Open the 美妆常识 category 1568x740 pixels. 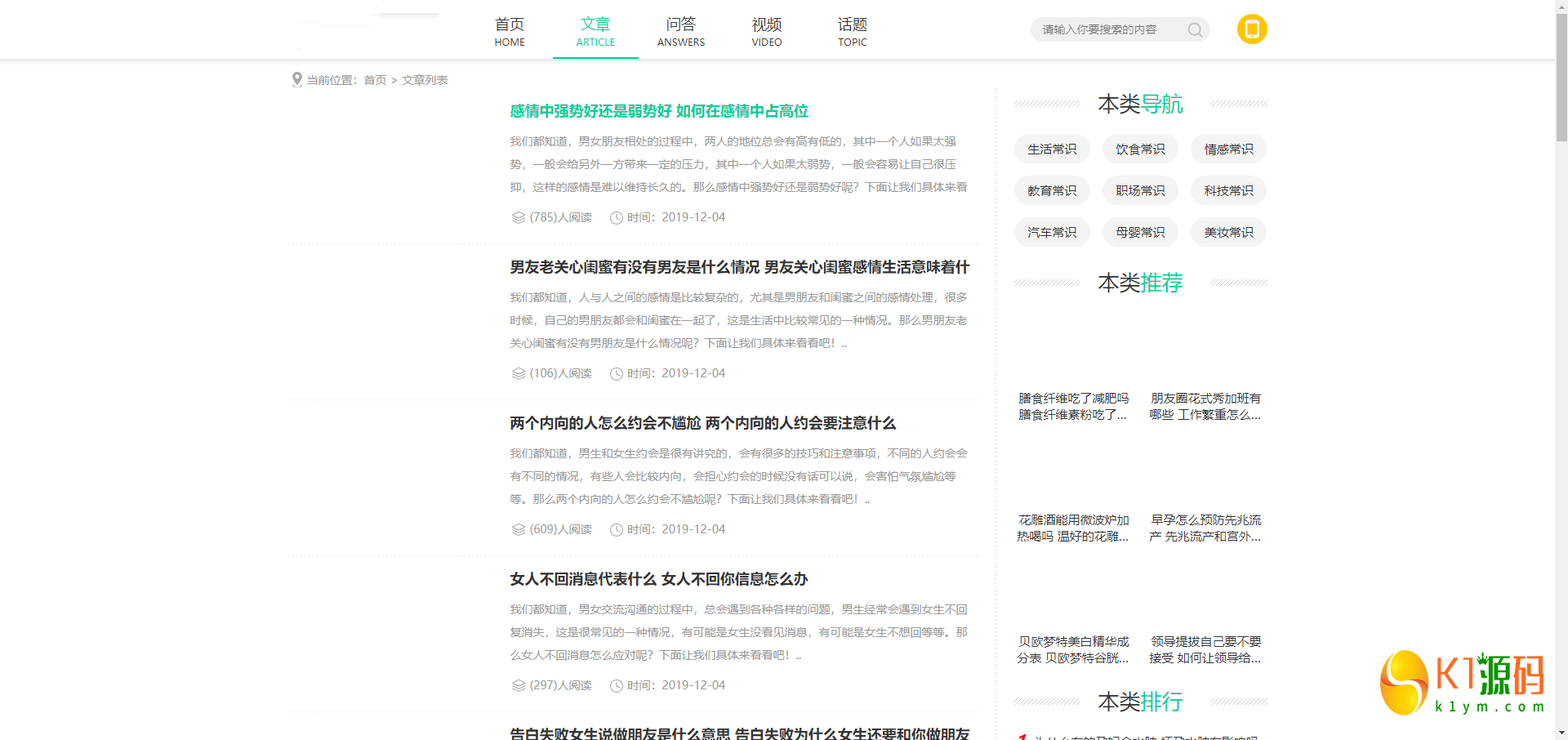pyautogui.click(x=1228, y=233)
